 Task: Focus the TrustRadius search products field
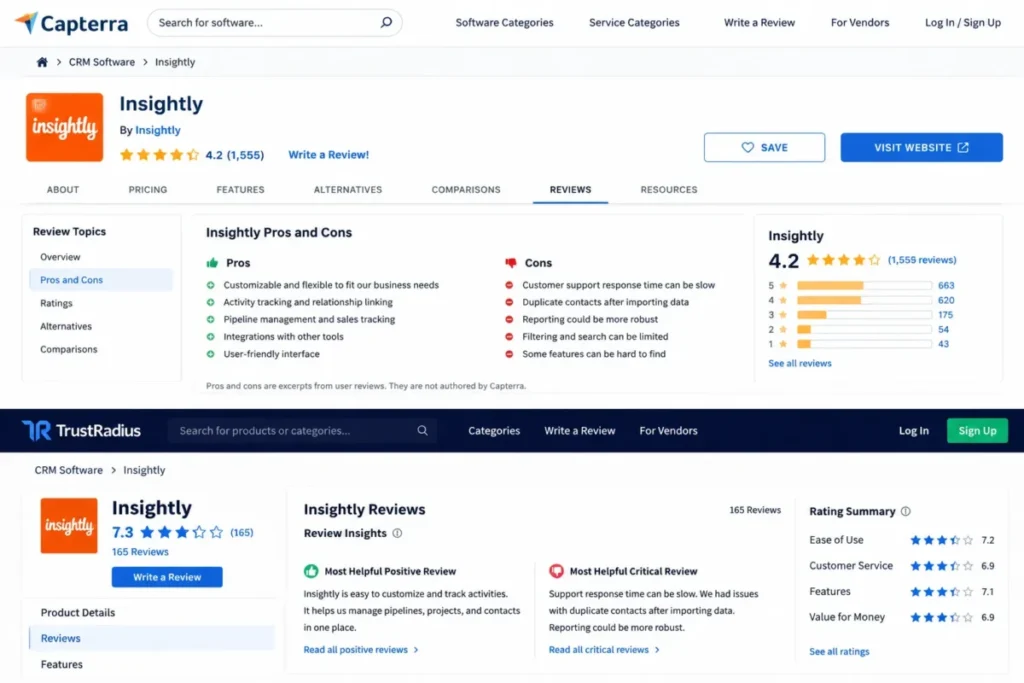pyautogui.click(x=302, y=431)
